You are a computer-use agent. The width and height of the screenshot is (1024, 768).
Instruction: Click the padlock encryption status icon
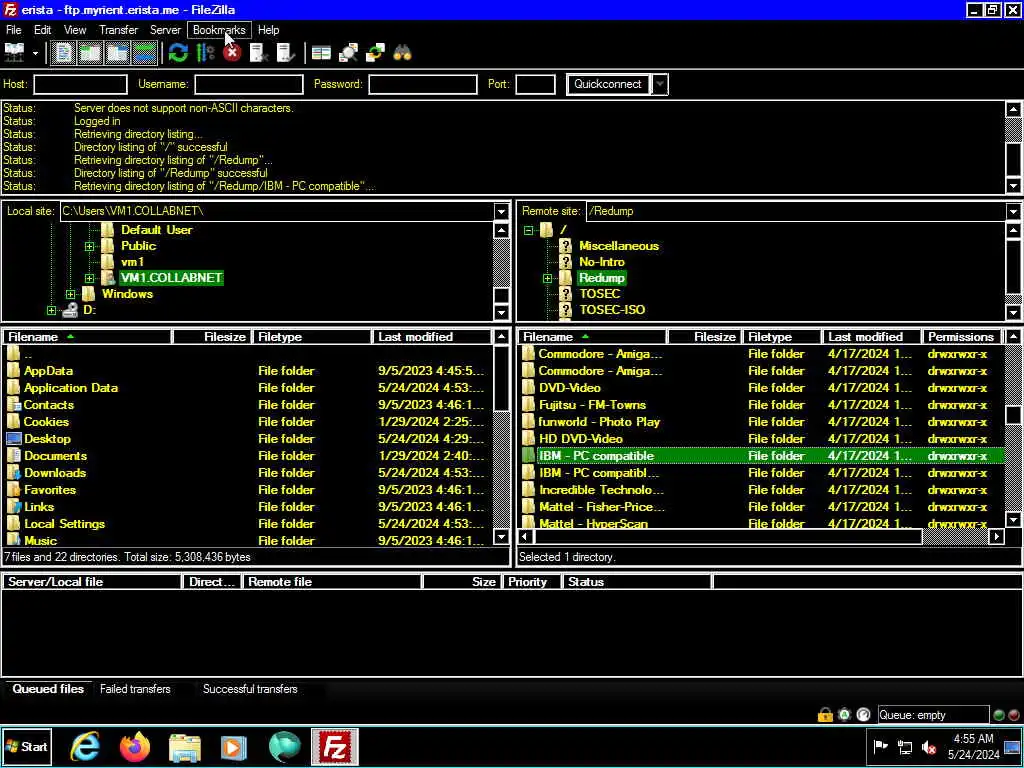[x=825, y=715]
